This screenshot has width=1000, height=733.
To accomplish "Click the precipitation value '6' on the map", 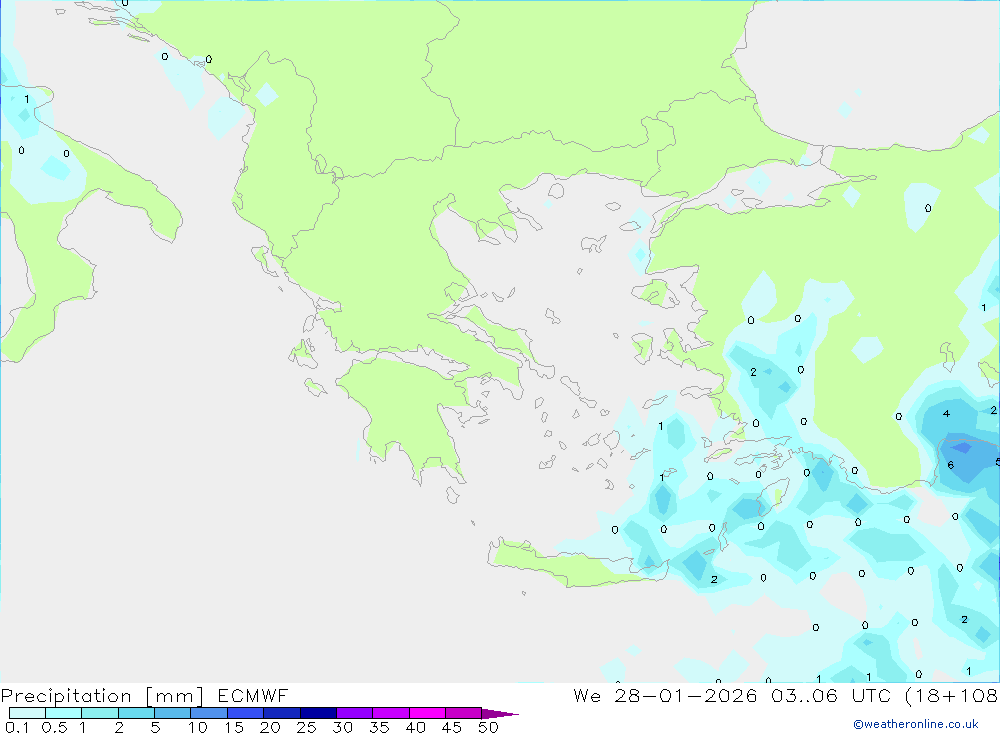I will point(950,465).
